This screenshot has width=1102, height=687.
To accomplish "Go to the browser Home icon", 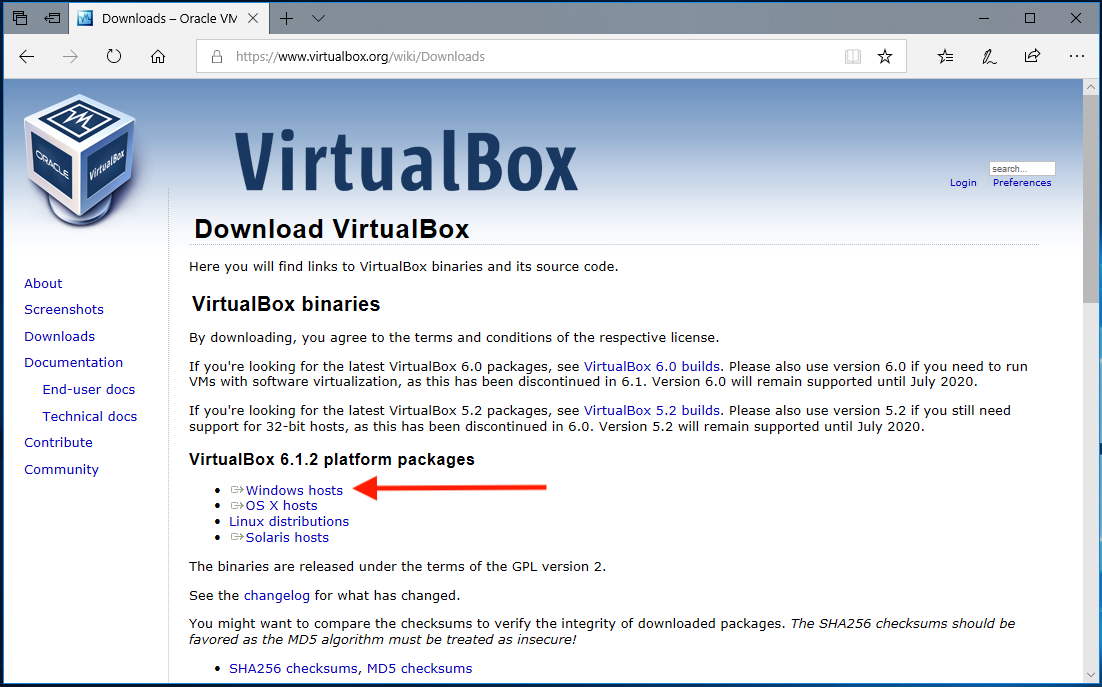I will [158, 57].
